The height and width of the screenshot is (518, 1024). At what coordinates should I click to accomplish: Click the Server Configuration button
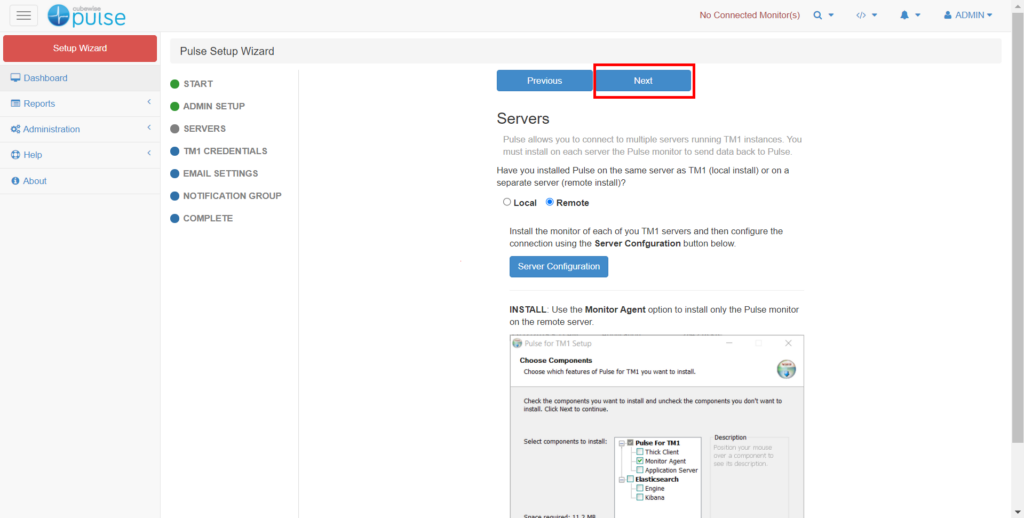558,267
